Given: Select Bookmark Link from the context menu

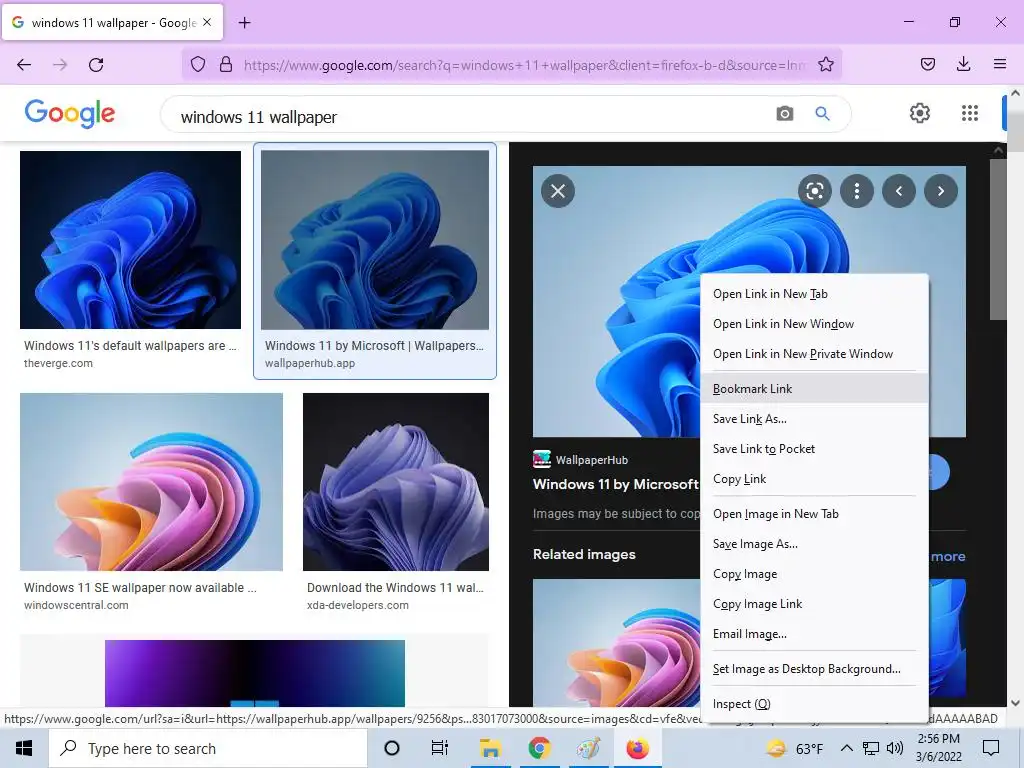Looking at the screenshot, I should pos(814,389).
